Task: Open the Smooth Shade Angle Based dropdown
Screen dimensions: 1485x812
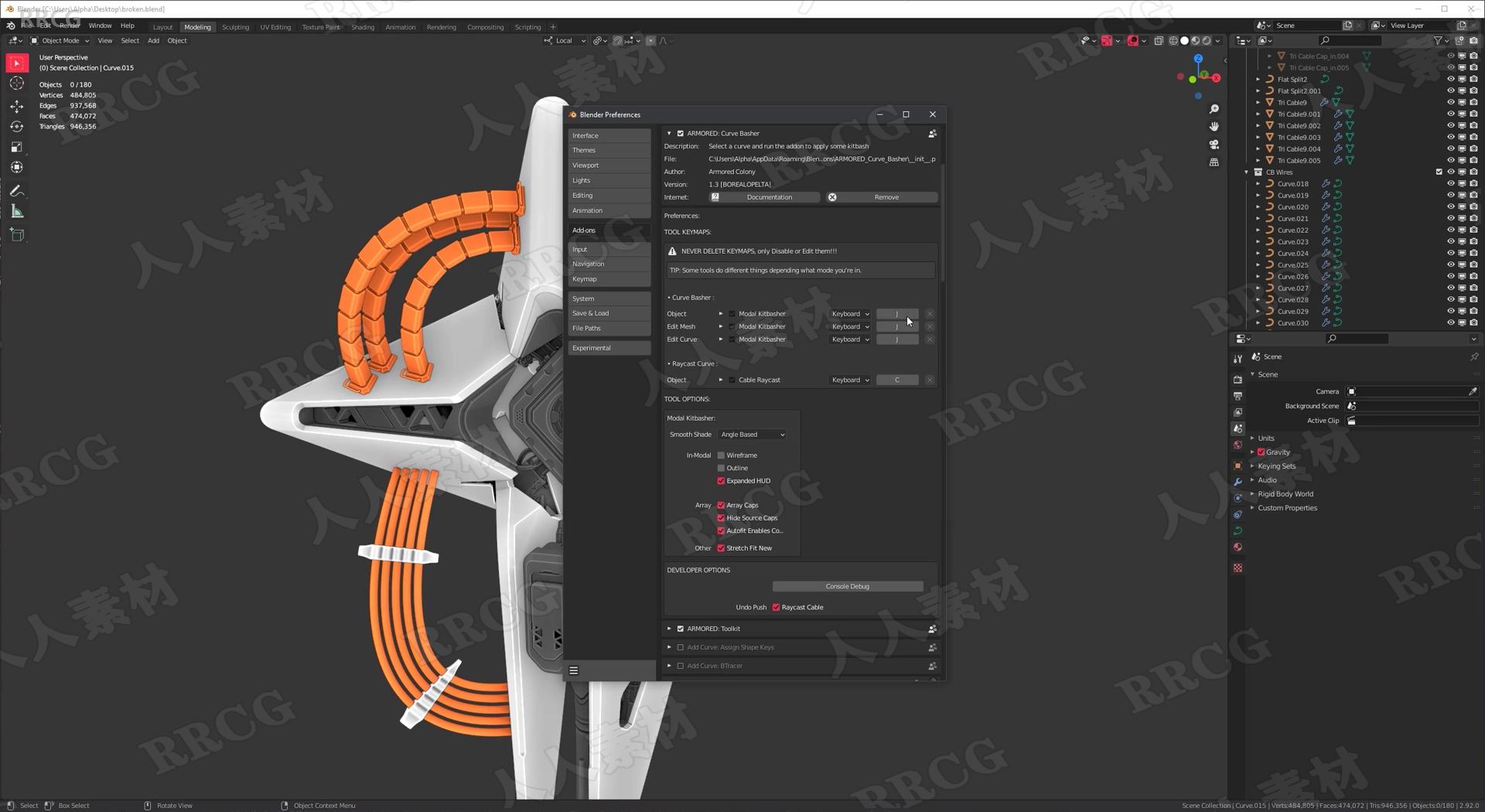Action: [x=752, y=435]
